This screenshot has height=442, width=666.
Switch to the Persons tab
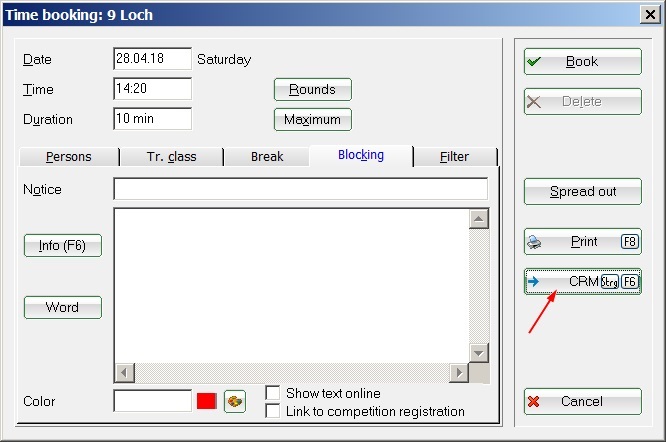coord(69,157)
